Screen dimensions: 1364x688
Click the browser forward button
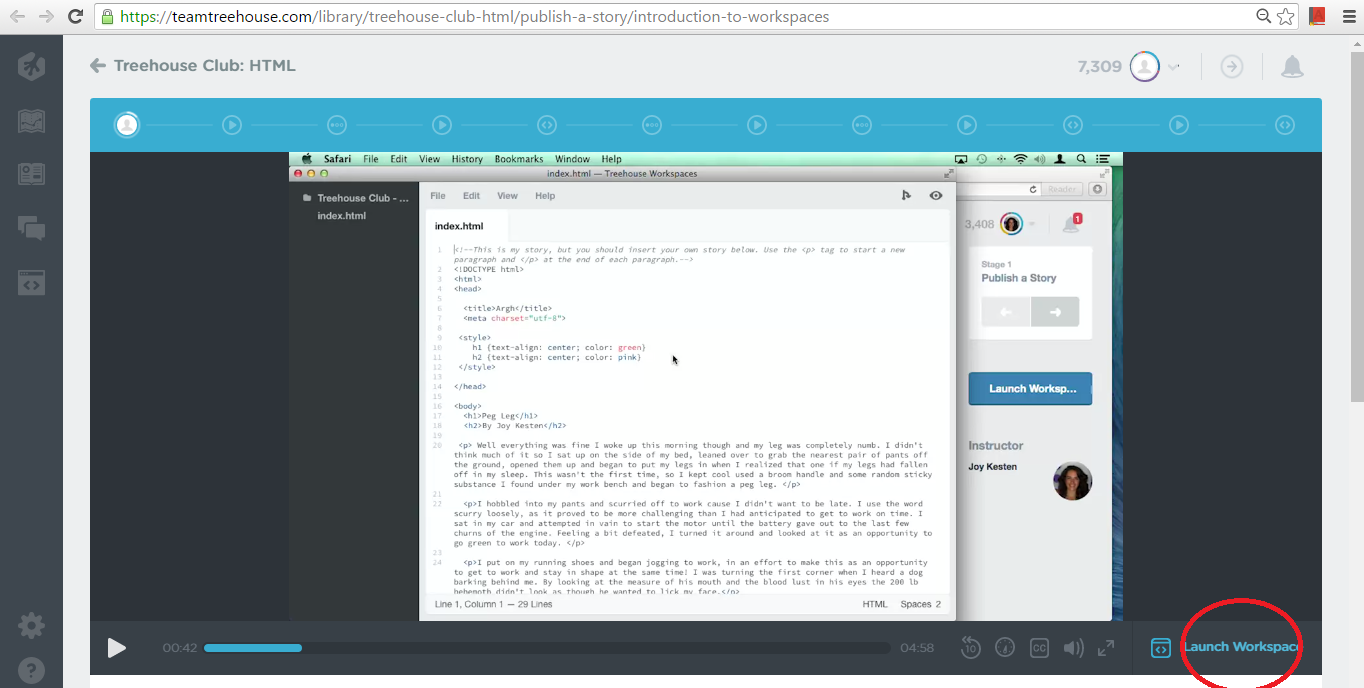tap(46, 16)
